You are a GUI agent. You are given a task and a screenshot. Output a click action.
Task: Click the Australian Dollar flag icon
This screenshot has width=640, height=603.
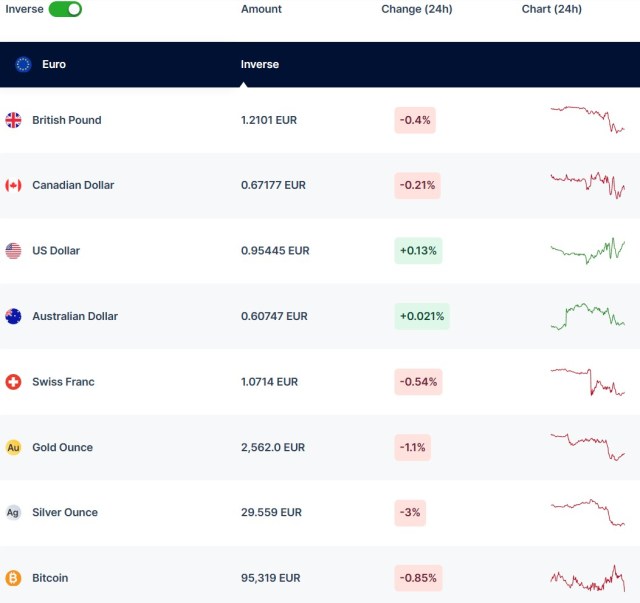click(13, 316)
